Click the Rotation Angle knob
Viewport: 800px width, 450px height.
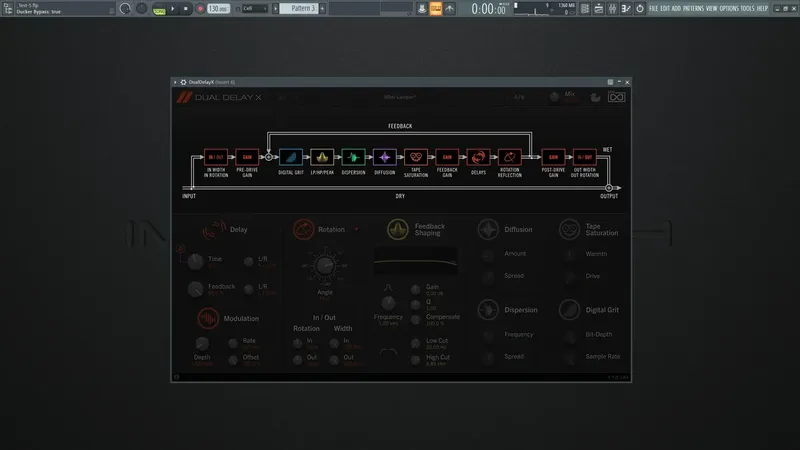click(x=324, y=265)
